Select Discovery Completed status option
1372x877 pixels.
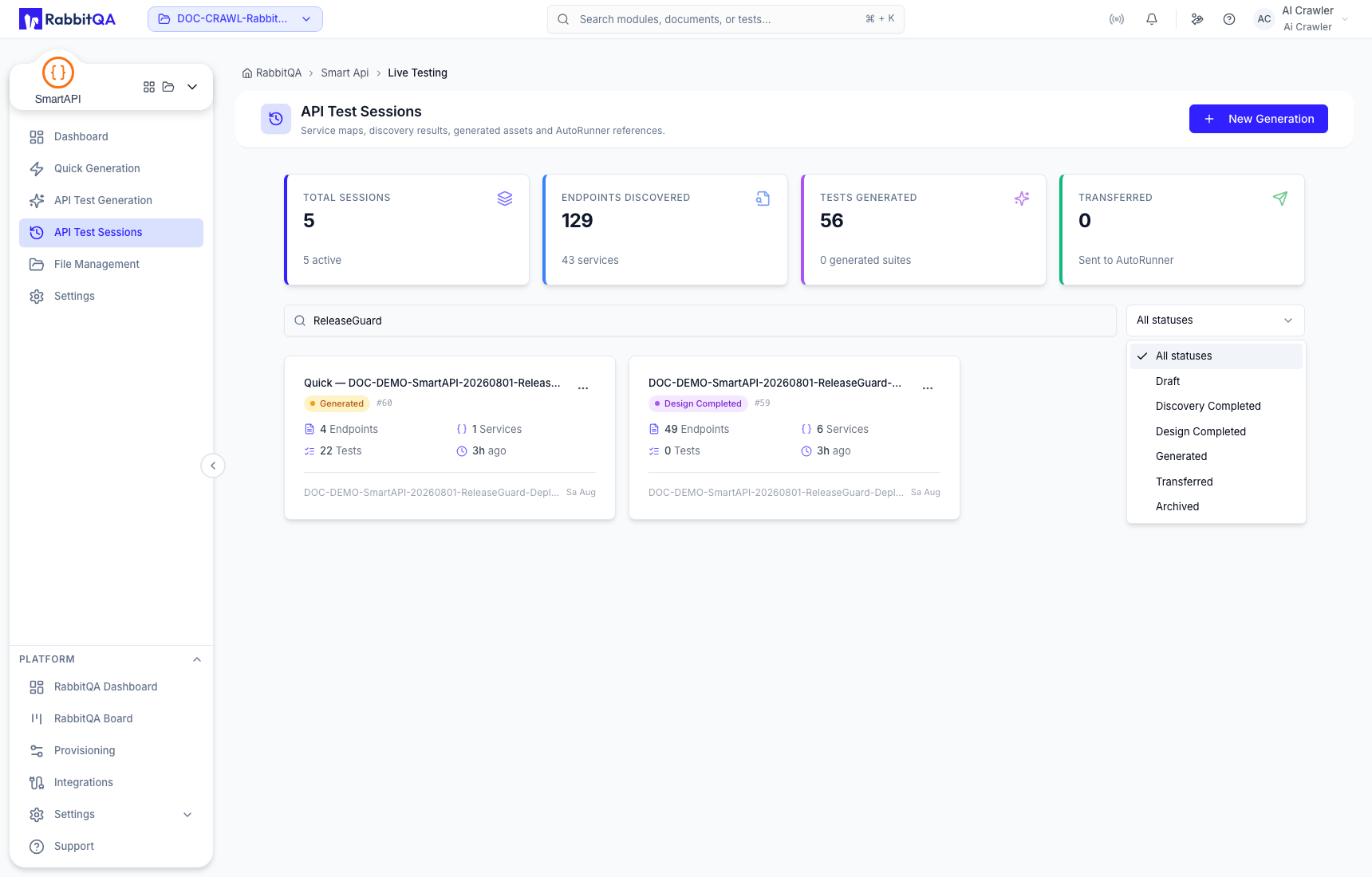(x=1216, y=406)
